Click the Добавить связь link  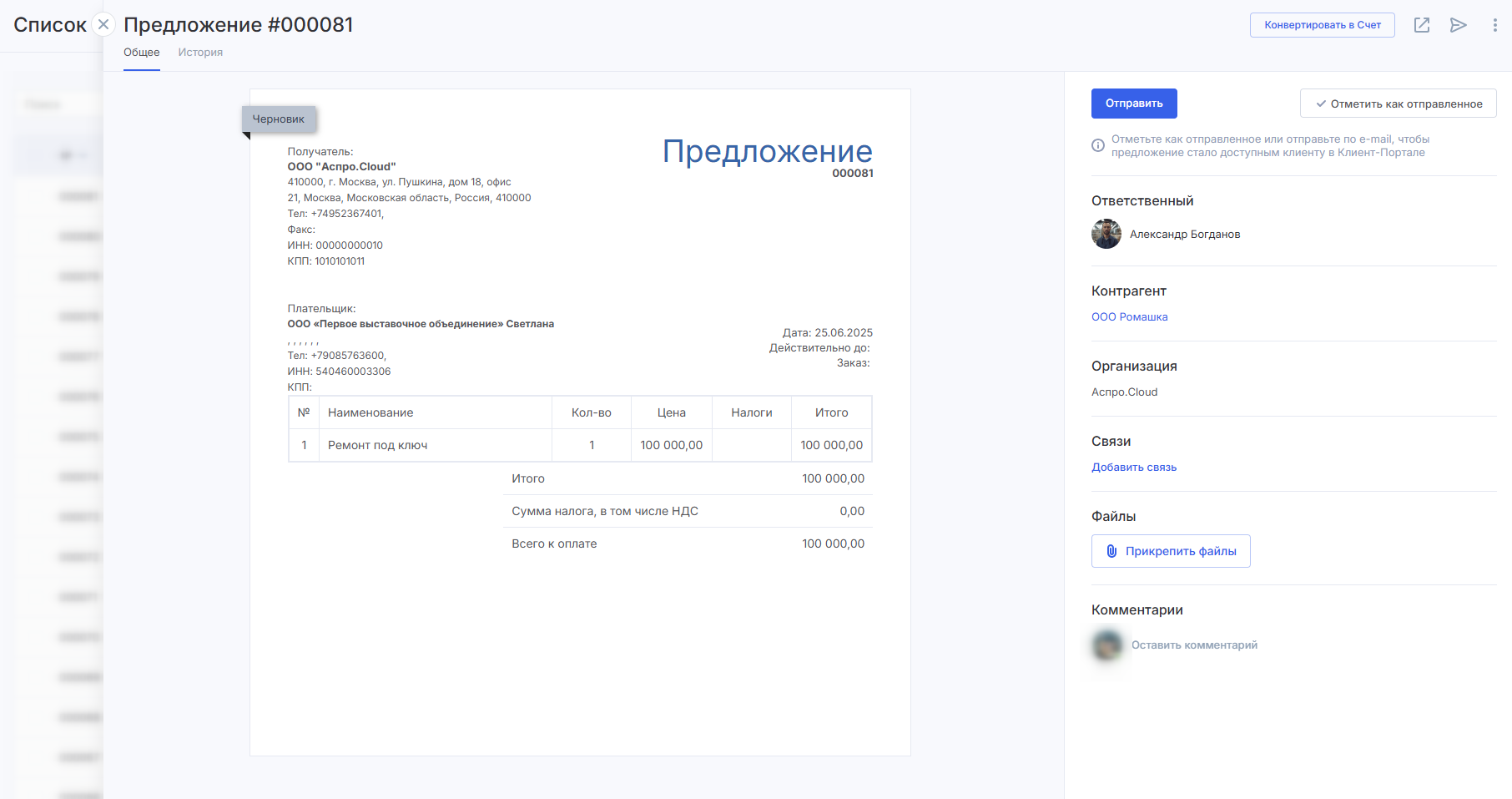(x=1134, y=468)
